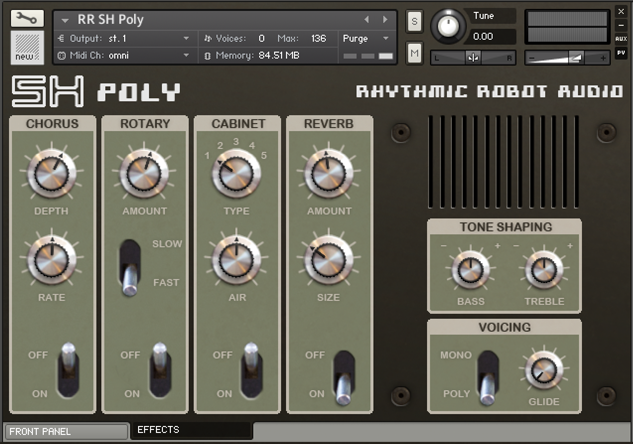
Task: Click the Cabinet type number 3 label
Action: click(x=236, y=142)
